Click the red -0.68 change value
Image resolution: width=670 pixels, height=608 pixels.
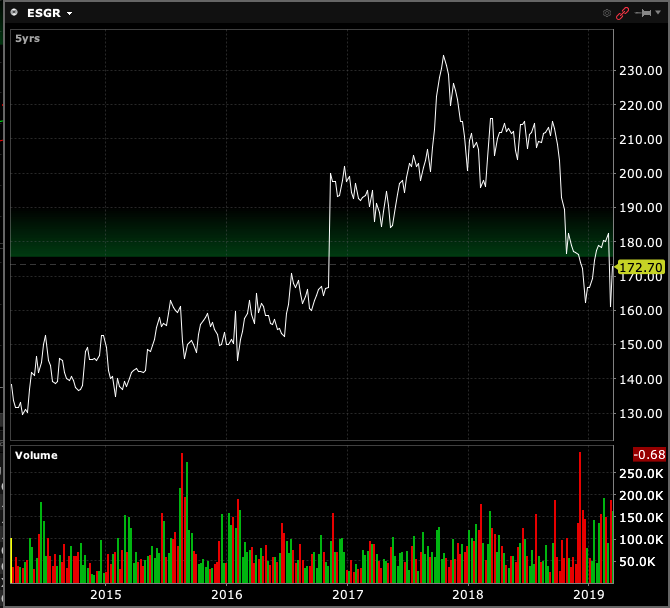tap(649, 454)
